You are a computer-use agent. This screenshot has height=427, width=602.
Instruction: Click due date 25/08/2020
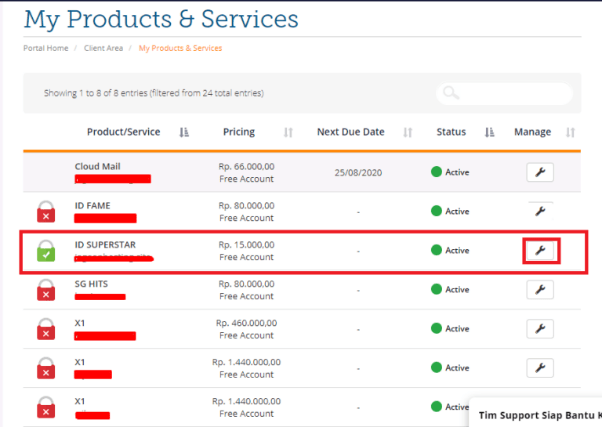(x=358, y=172)
